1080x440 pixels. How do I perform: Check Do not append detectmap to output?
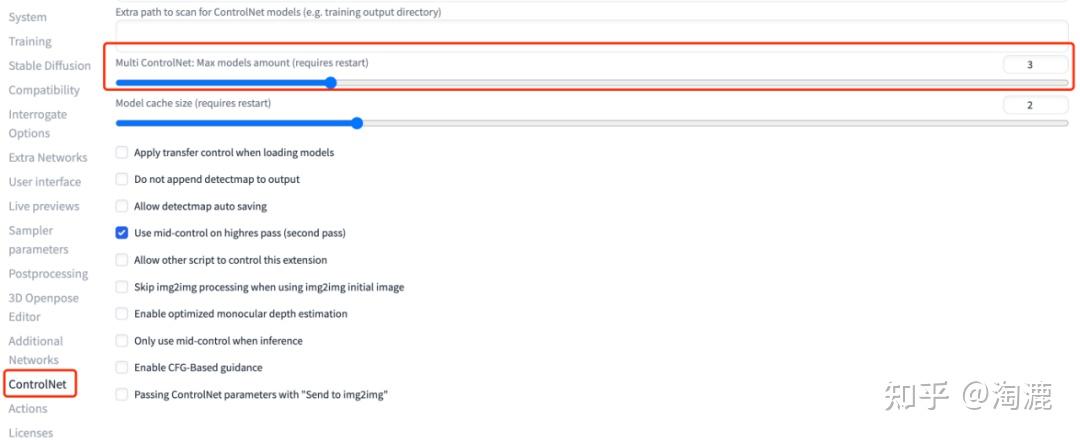pyautogui.click(x=122, y=180)
